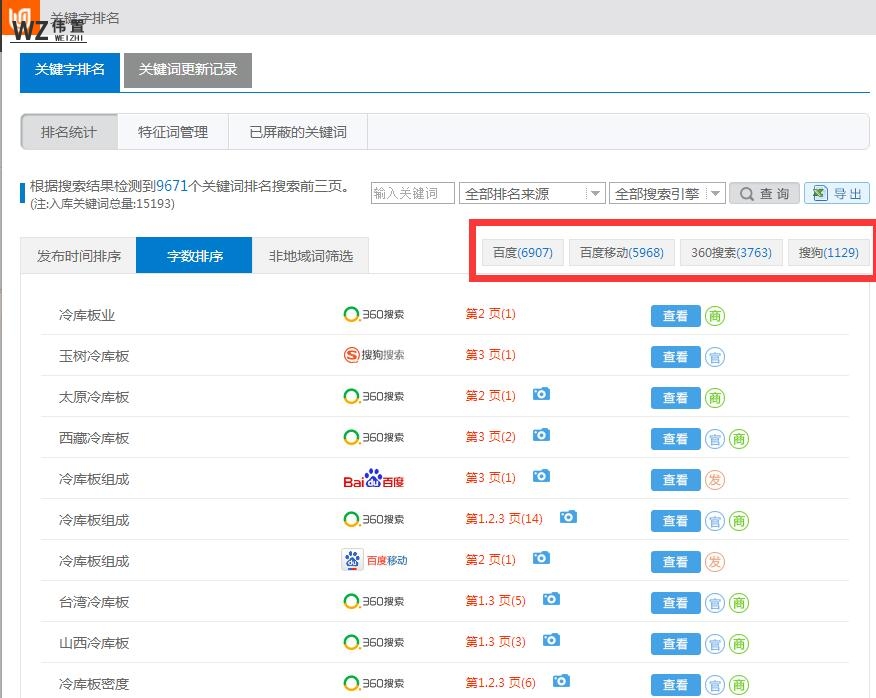The image size is (876, 698).
Task: Click the 官 icon on the 台湾冷库板 row
Action: tap(717, 603)
